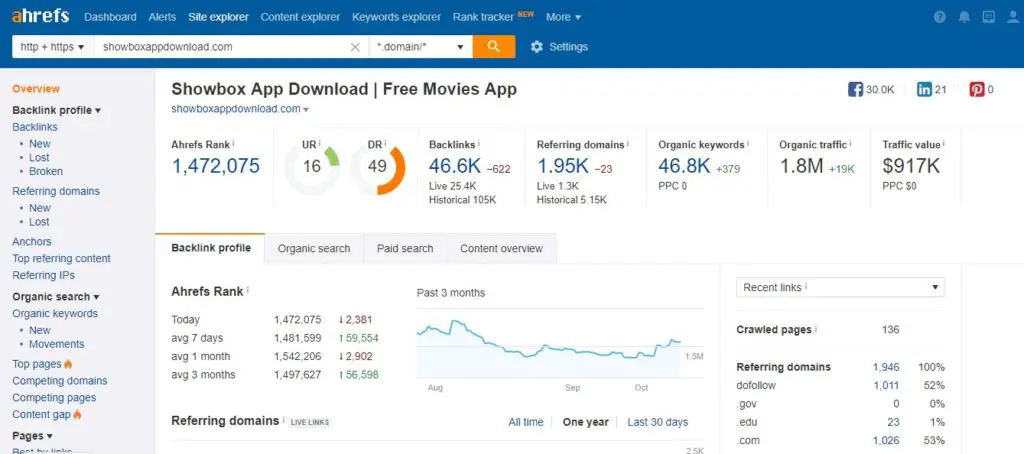The width and height of the screenshot is (1024, 454).
Task: Switch to the Organic search tab
Action: [x=314, y=248]
